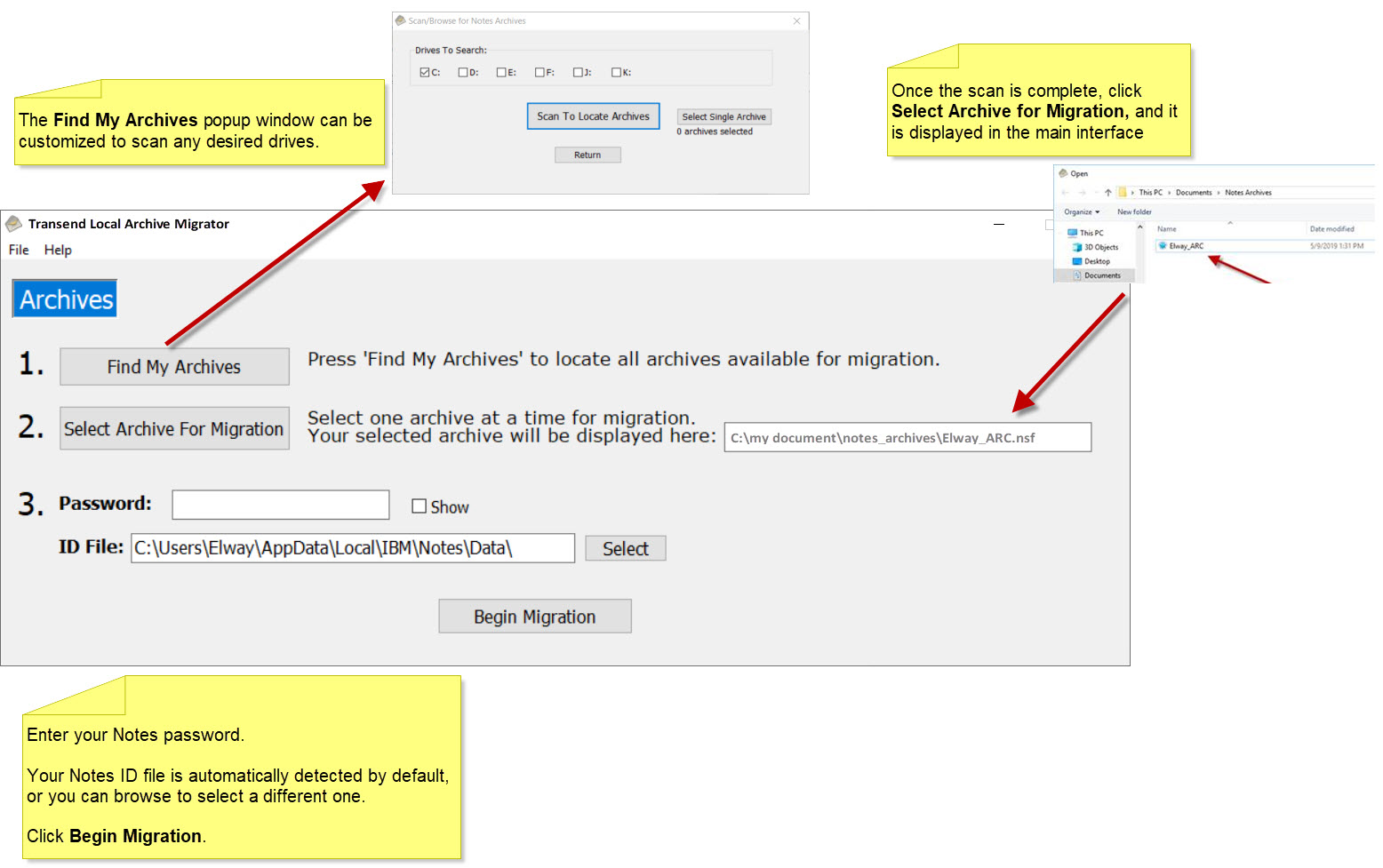Select the Archives tab
1383x868 pixels.
66,299
